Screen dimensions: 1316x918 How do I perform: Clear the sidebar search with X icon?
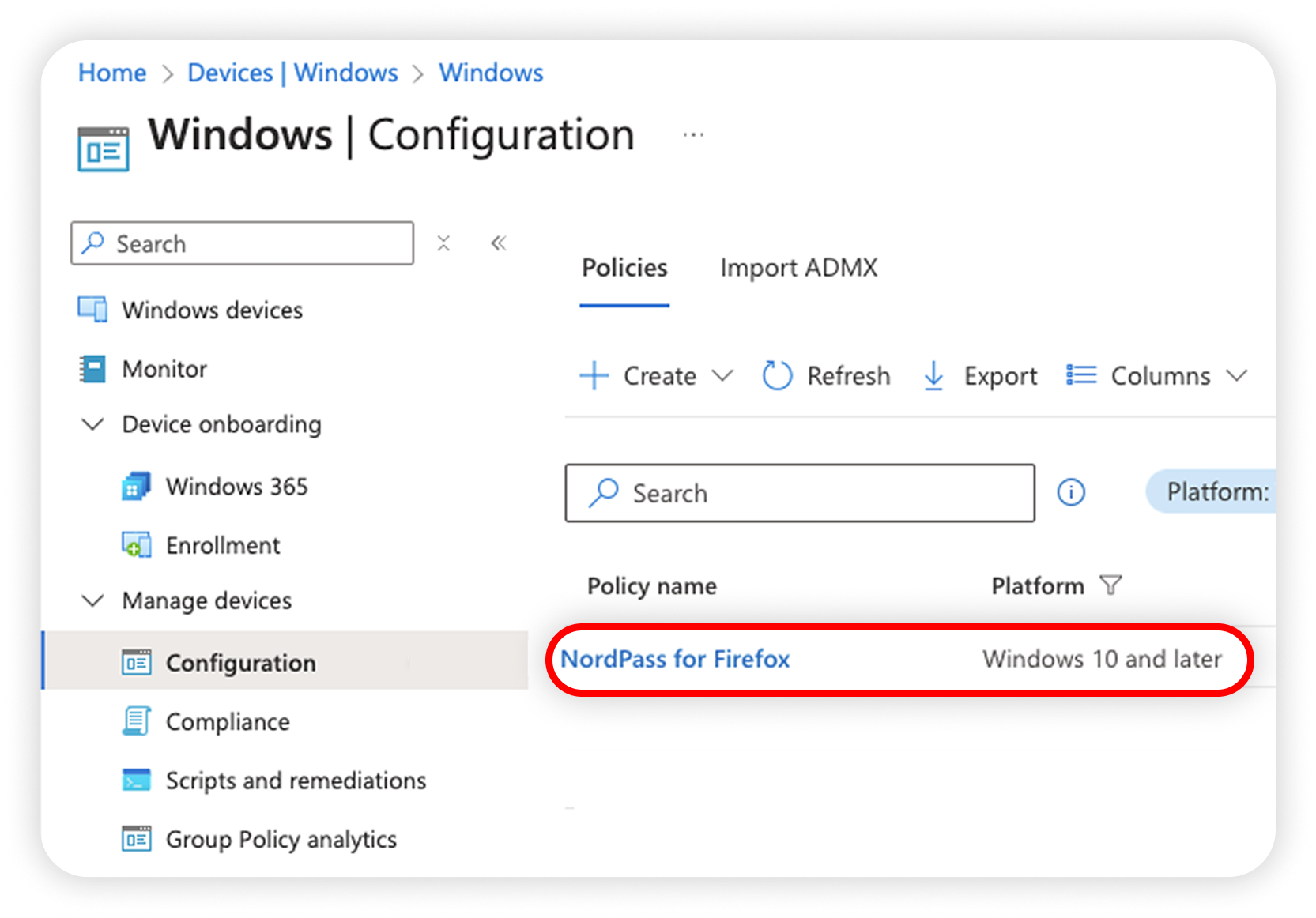point(443,243)
